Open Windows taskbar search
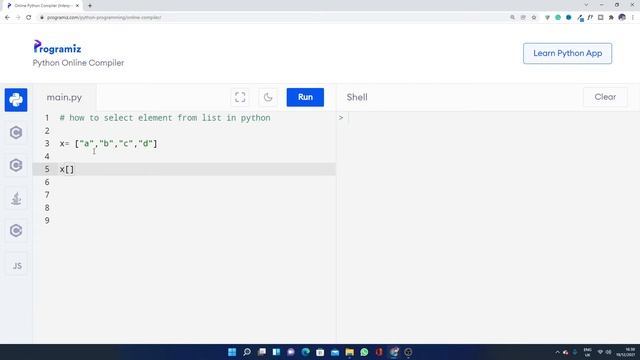 point(247,352)
